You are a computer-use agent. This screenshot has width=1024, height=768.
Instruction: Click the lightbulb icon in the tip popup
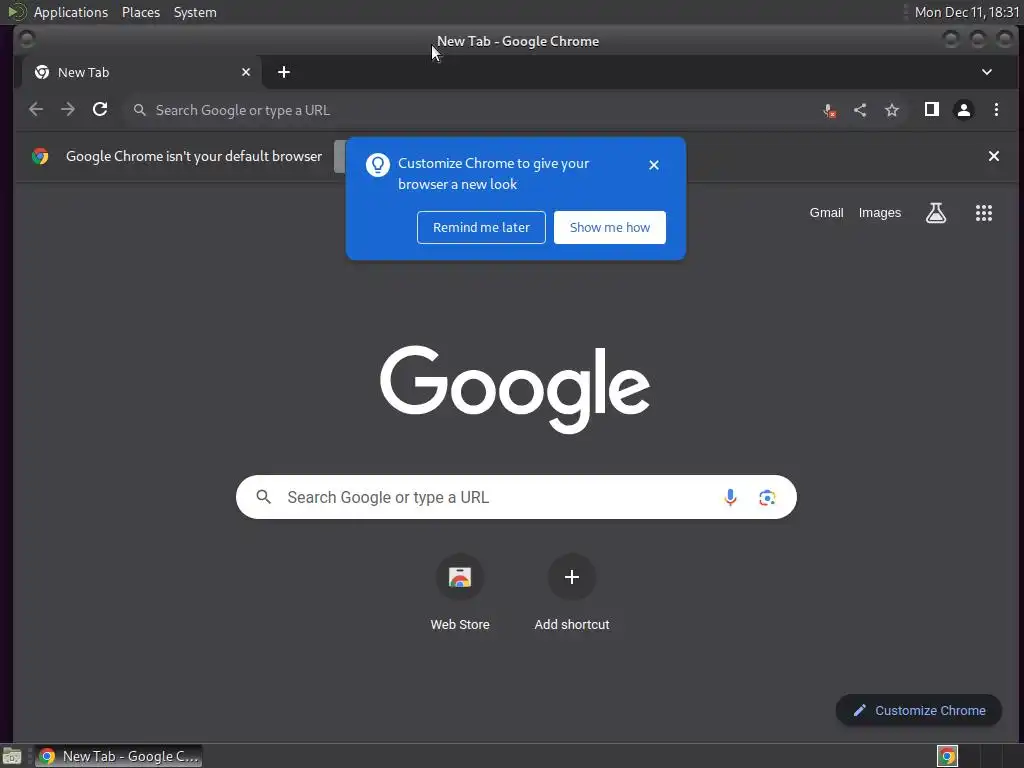(x=377, y=165)
